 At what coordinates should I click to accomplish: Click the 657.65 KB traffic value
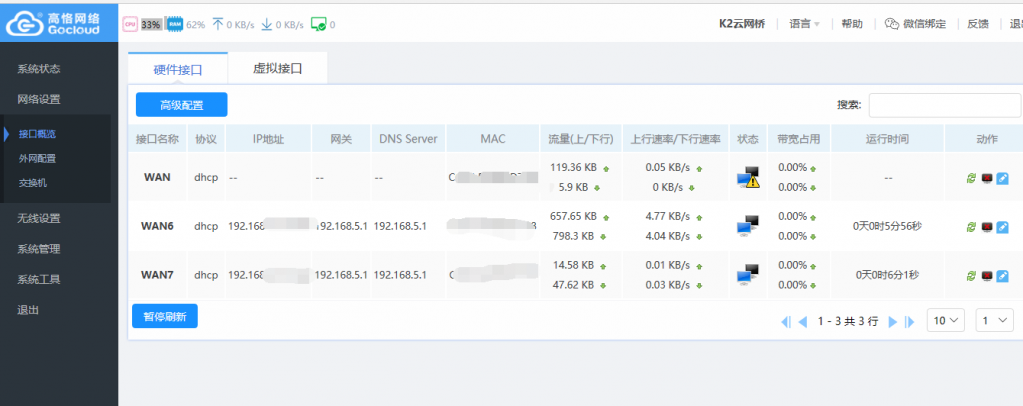click(x=573, y=216)
